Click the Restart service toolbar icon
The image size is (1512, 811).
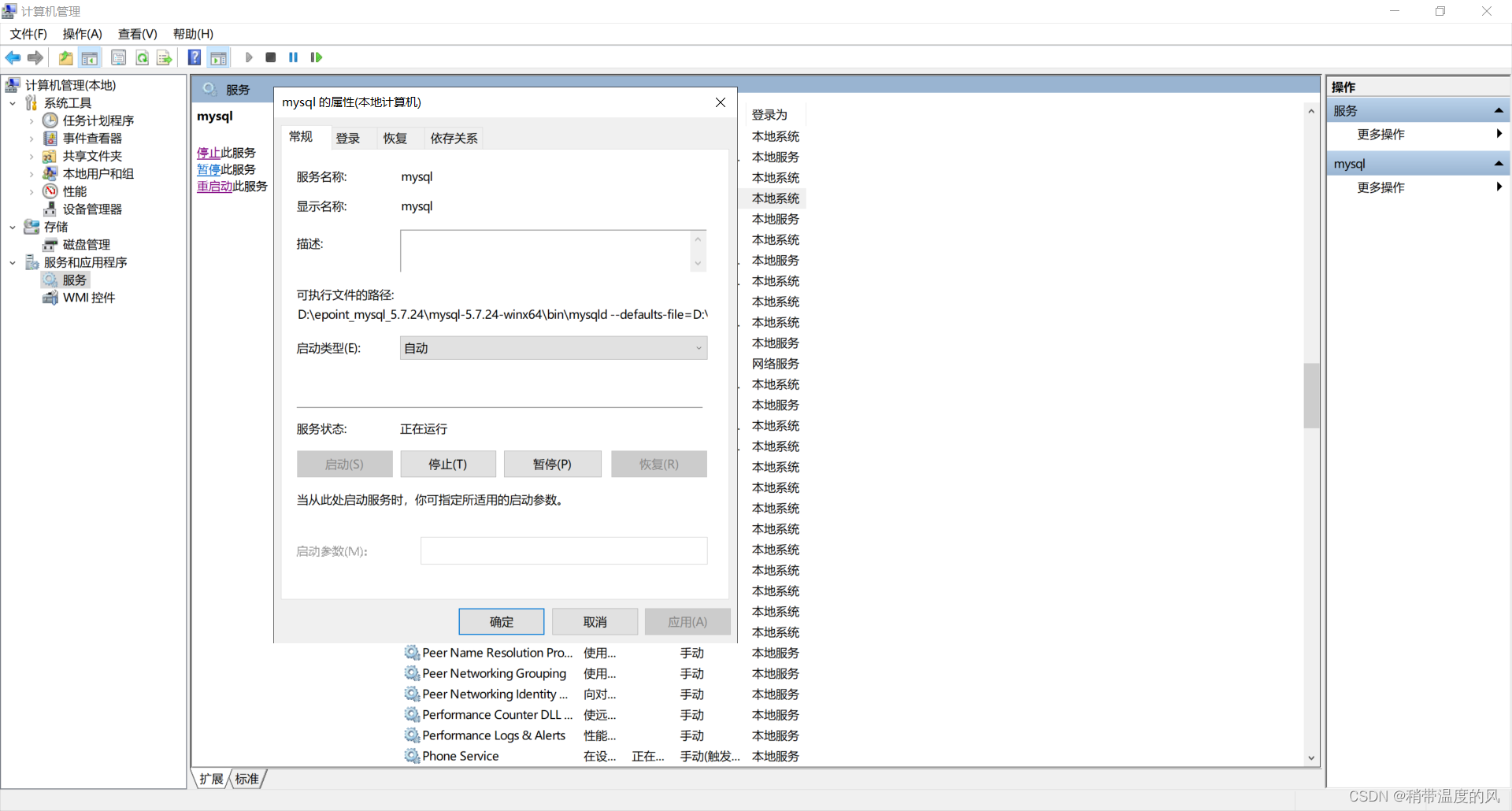317,57
